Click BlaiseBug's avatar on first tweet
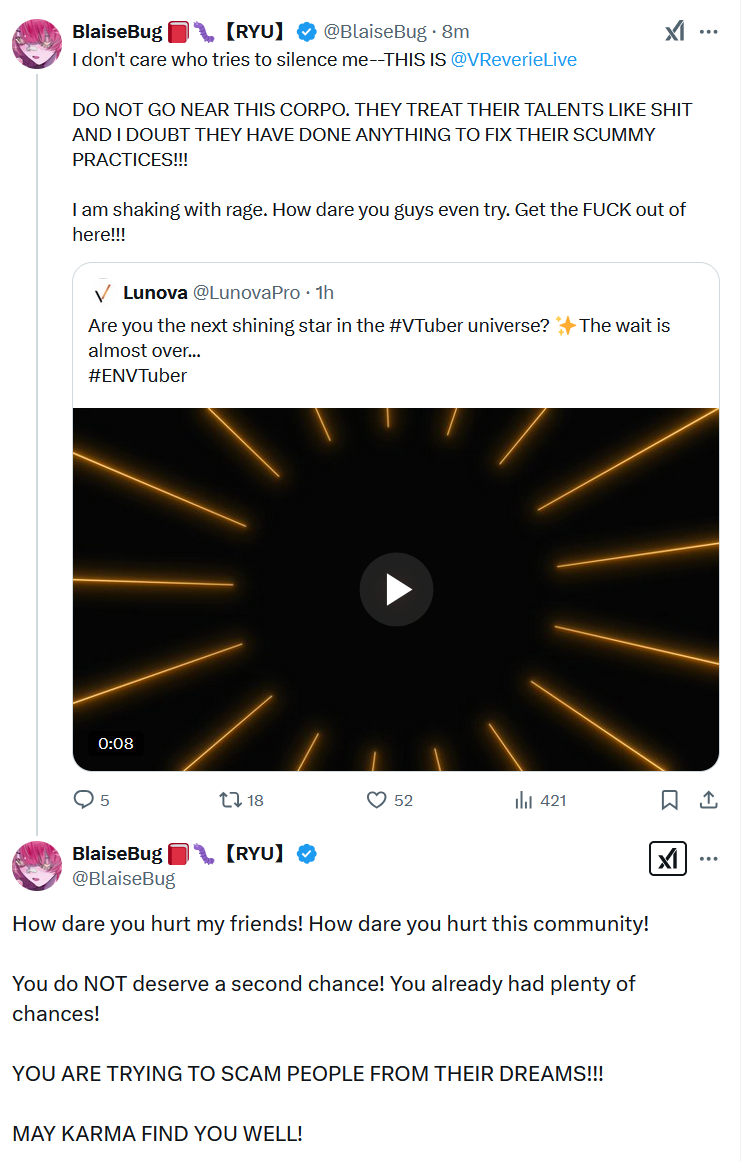741x1162 pixels. [37, 43]
